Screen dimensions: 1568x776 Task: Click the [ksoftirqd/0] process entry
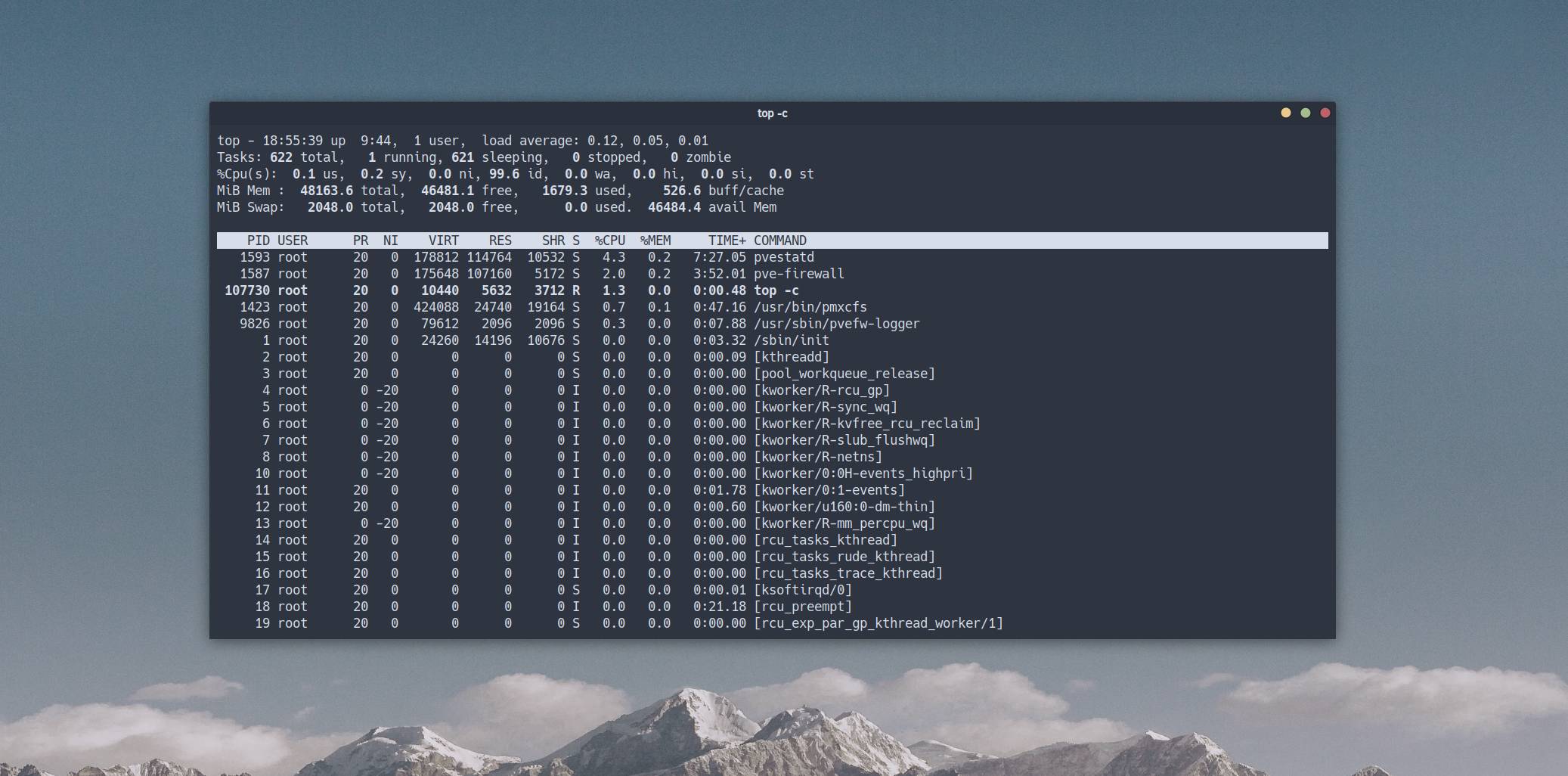point(802,590)
